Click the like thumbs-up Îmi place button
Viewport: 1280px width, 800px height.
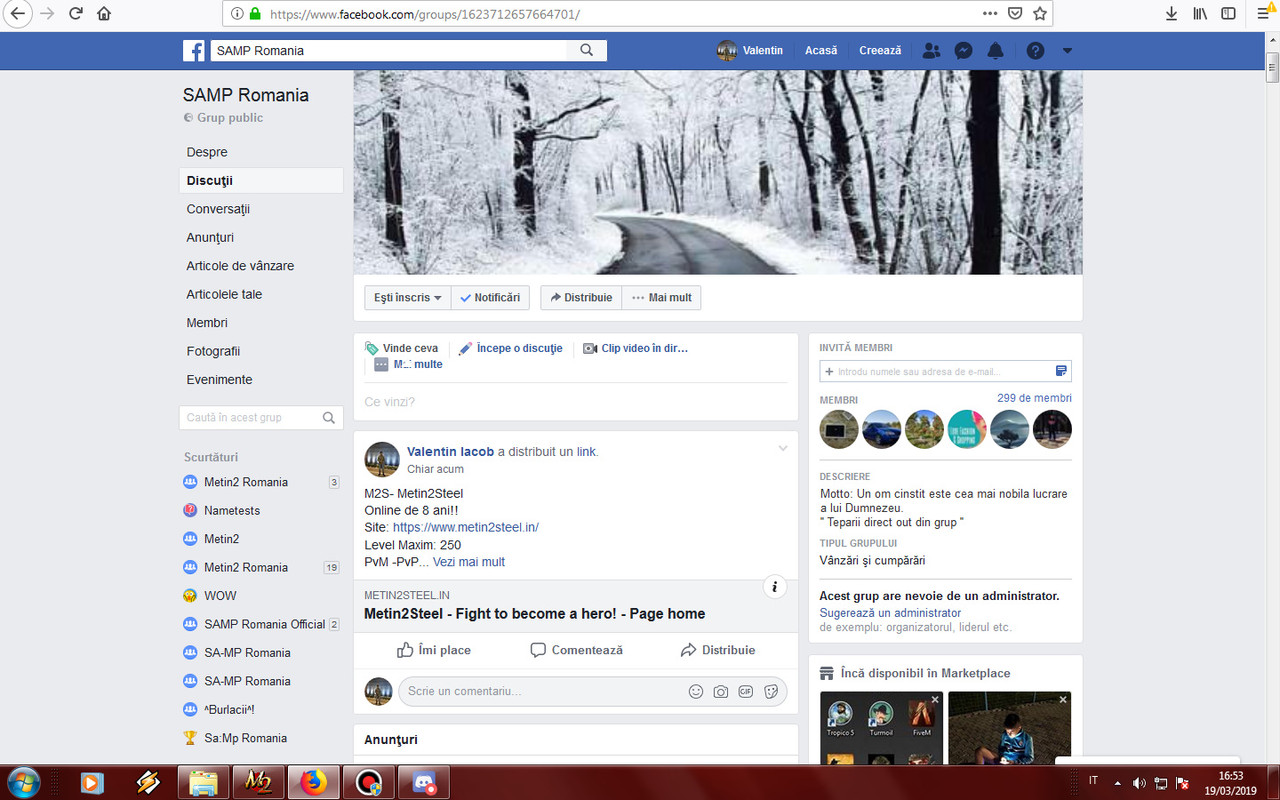coord(434,650)
